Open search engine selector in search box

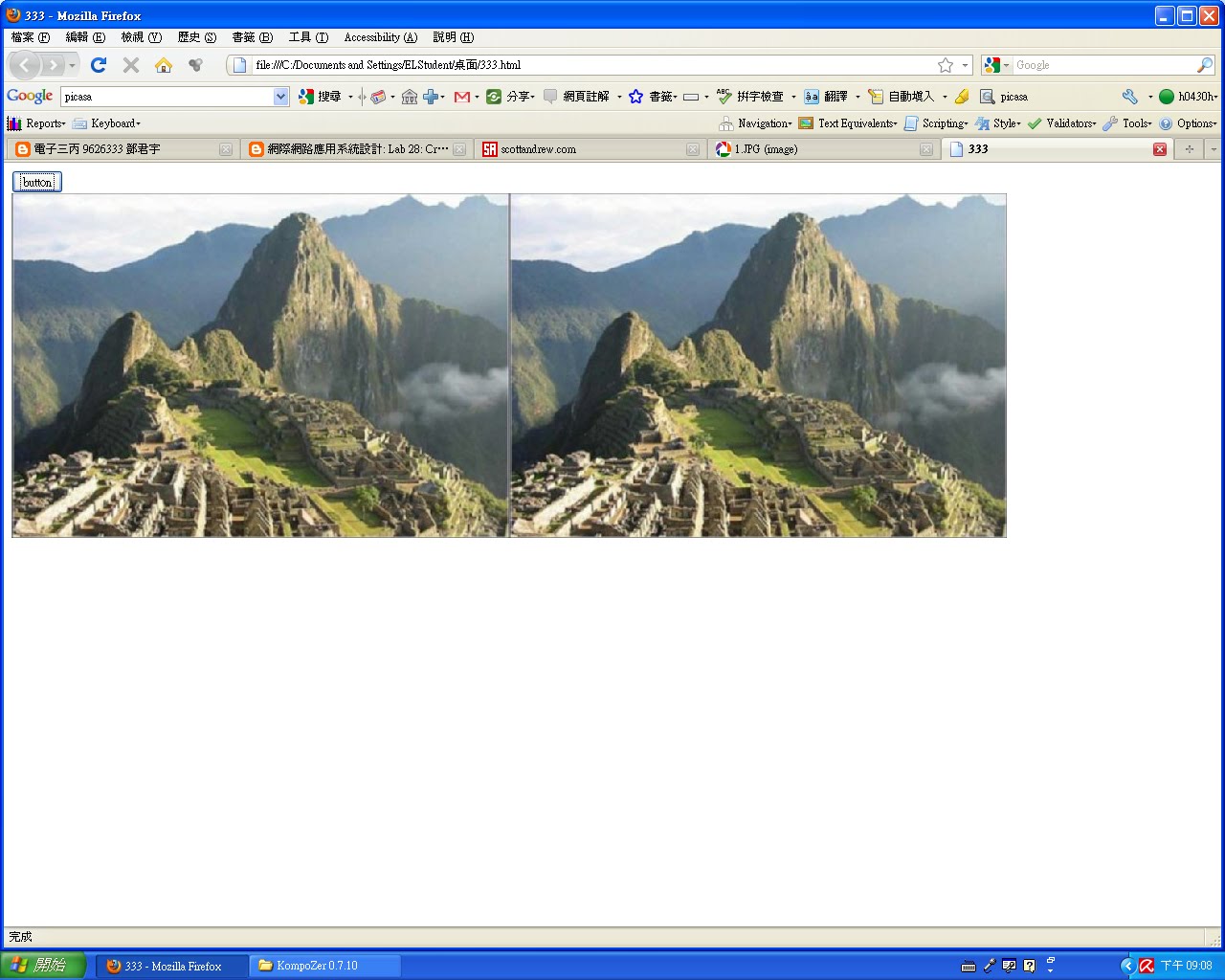click(x=996, y=65)
